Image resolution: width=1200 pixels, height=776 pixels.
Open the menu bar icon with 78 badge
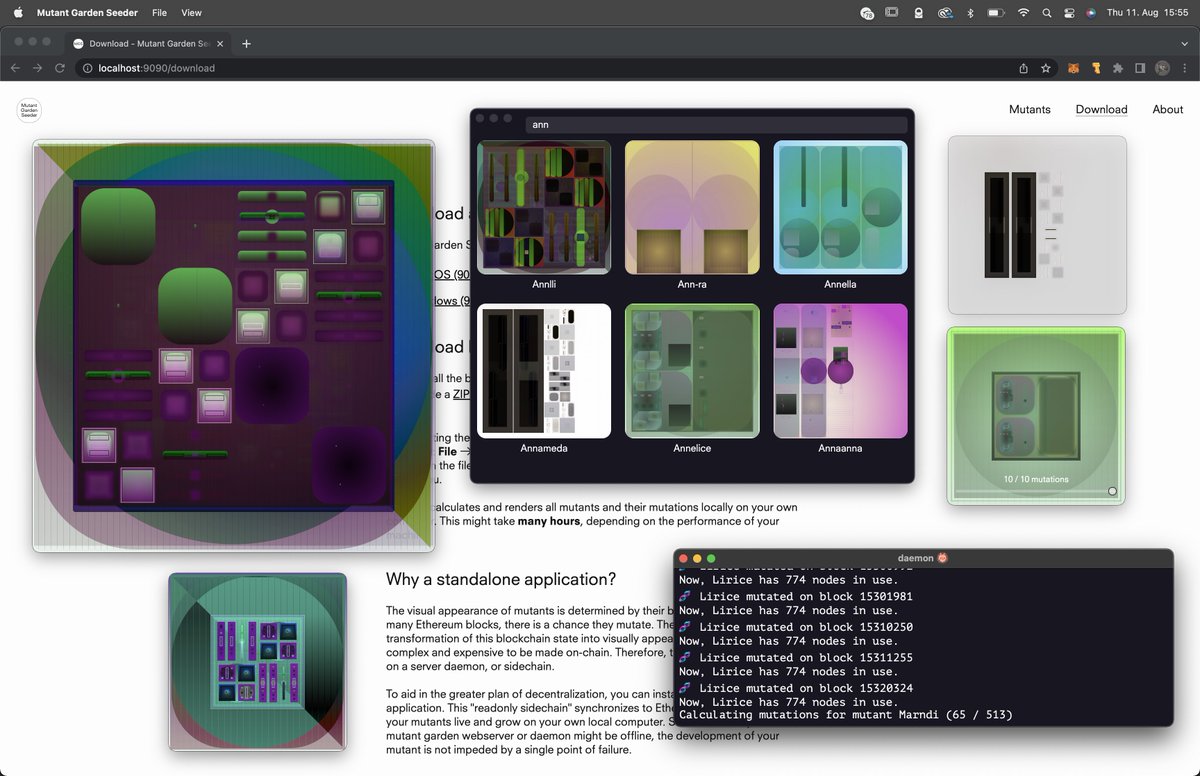pyautogui.click(x=867, y=13)
